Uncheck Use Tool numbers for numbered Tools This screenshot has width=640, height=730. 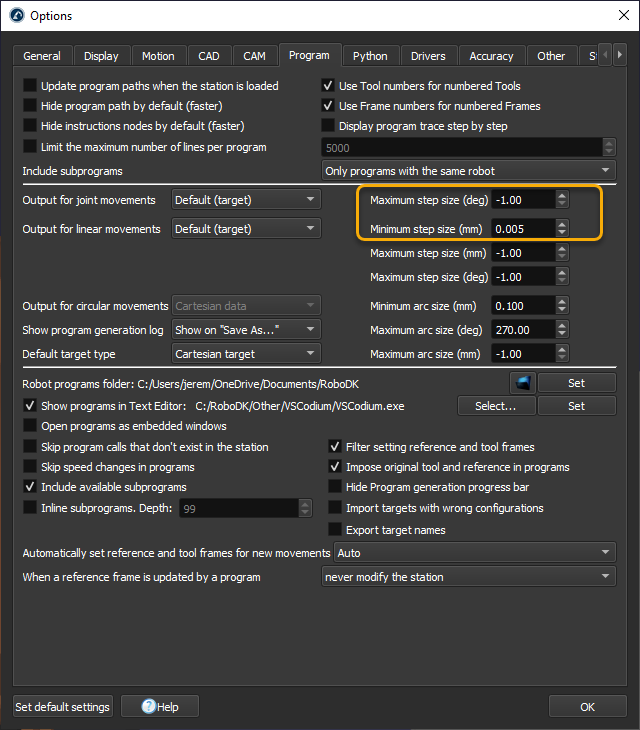pyautogui.click(x=328, y=86)
